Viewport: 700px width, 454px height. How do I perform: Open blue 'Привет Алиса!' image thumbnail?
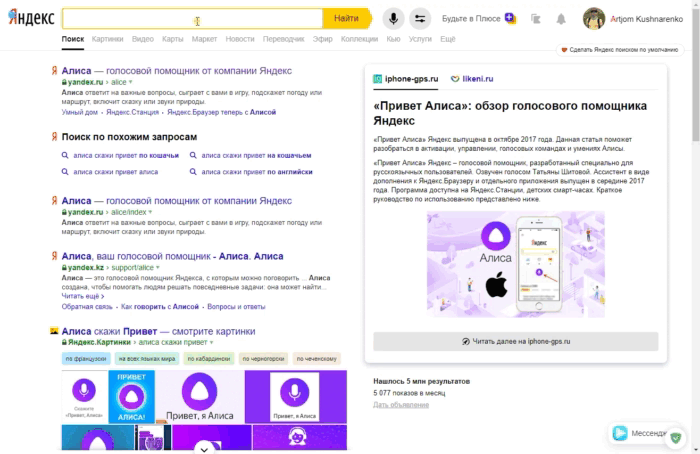[x=132, y=396]
